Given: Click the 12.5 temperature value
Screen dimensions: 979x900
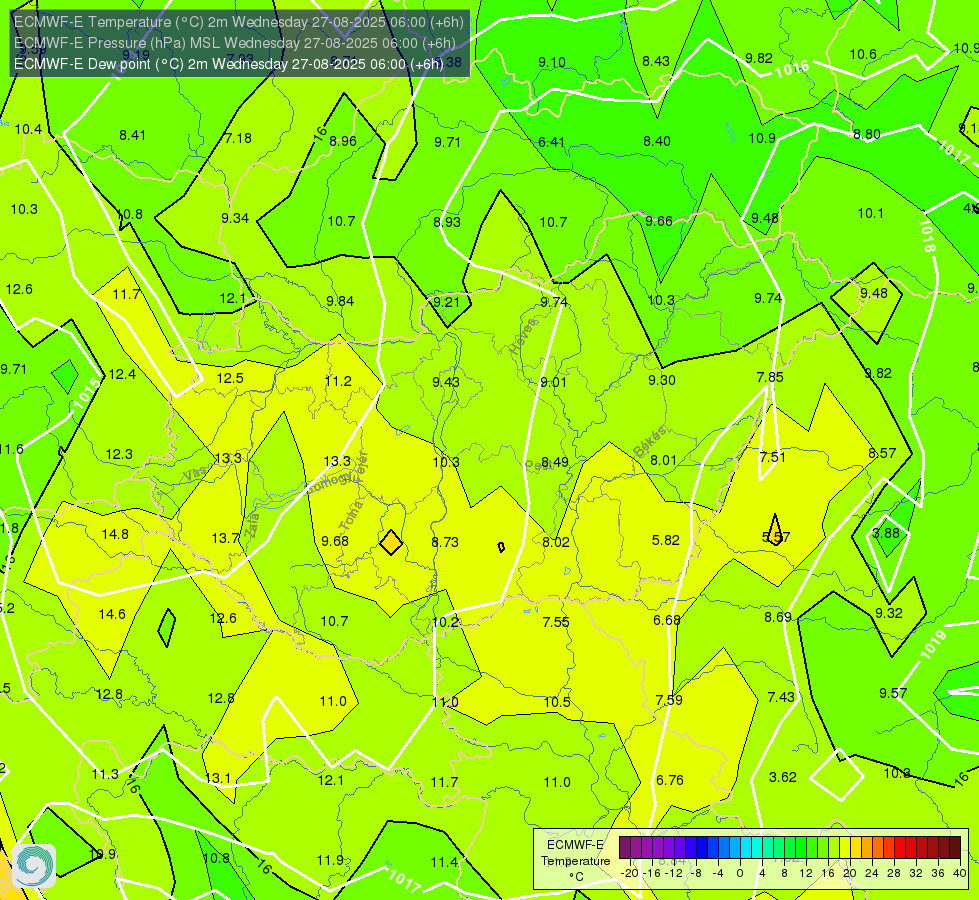Looking at the screenshot, I should (230, 378).
